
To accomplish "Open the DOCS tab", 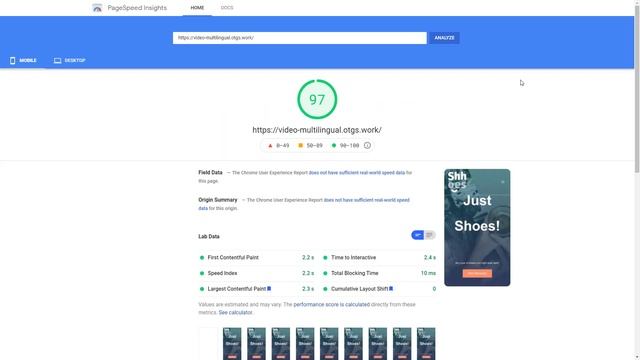I will point(227,8).
